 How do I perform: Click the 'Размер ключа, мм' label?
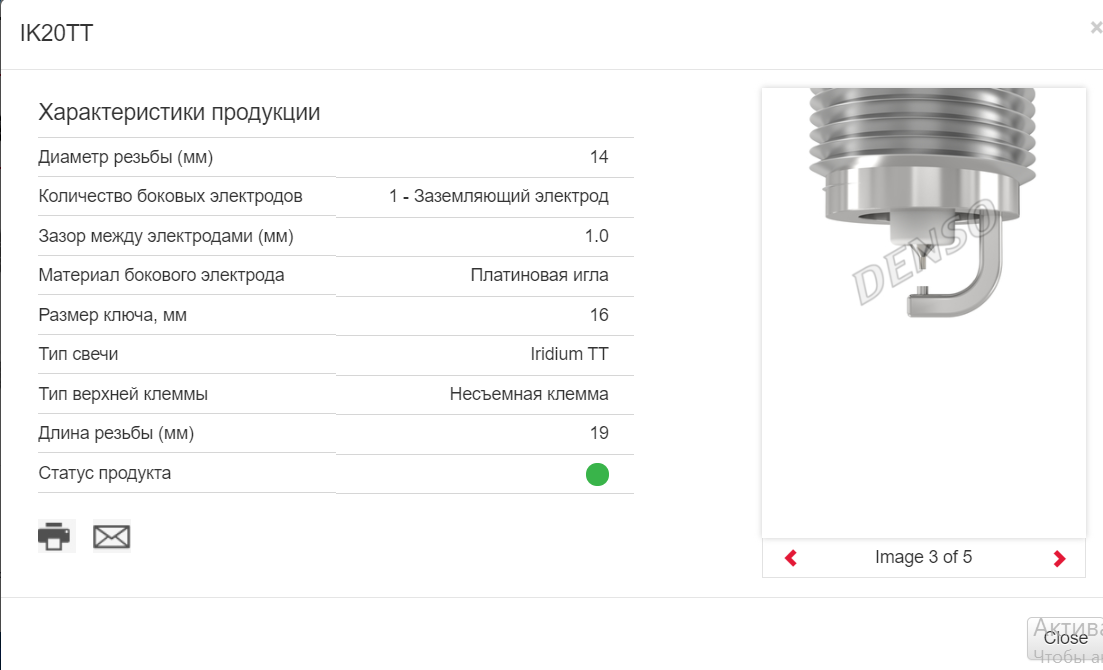(x=113, y=315)
